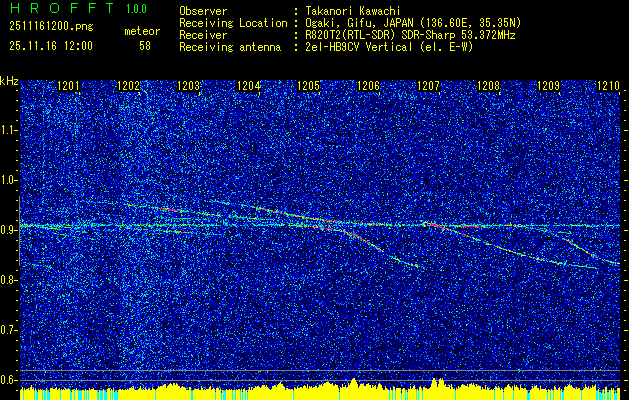Click the kHz axis unit label
This screenshot has width=629, height=400.
[9, 81]
